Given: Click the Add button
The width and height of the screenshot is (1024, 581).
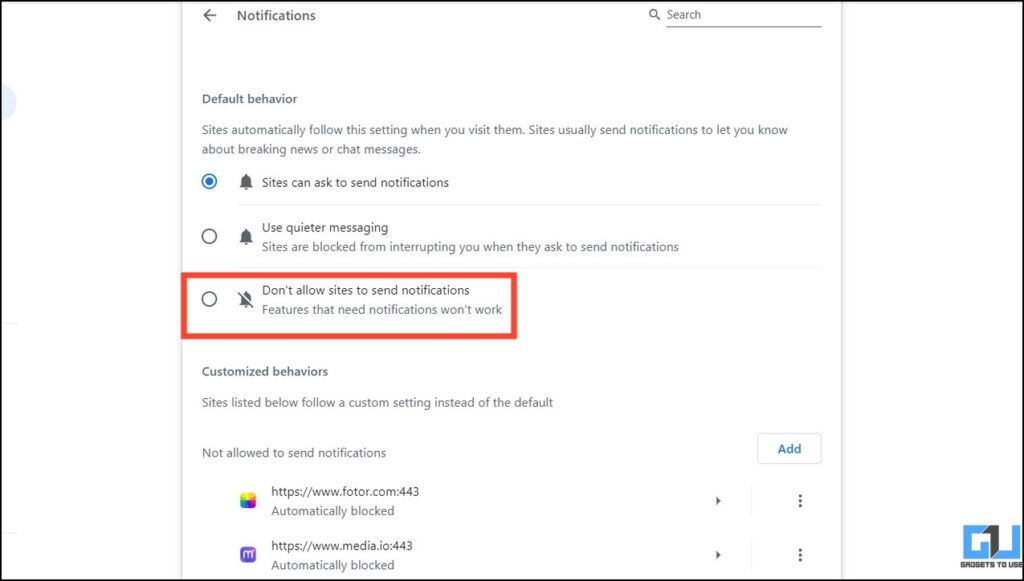Looking at the screenshot, I should [x=789, y=448].
